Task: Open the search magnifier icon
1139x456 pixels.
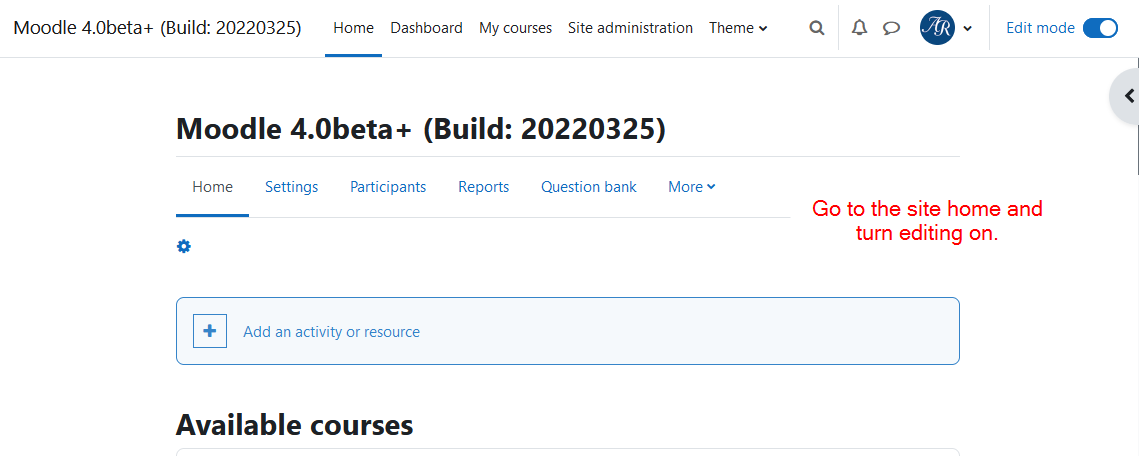Action: click(x=817, y=28)
